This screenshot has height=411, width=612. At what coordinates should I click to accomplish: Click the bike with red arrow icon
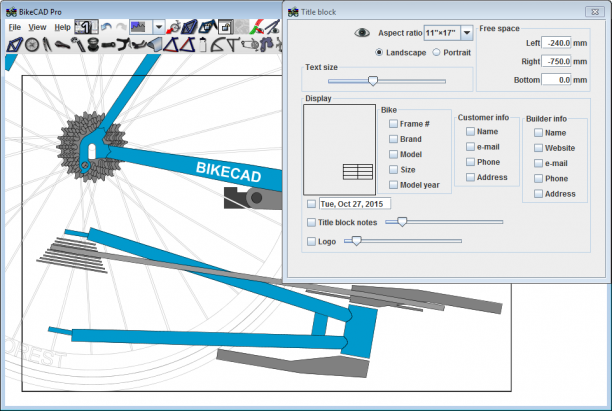pos(173,27)
